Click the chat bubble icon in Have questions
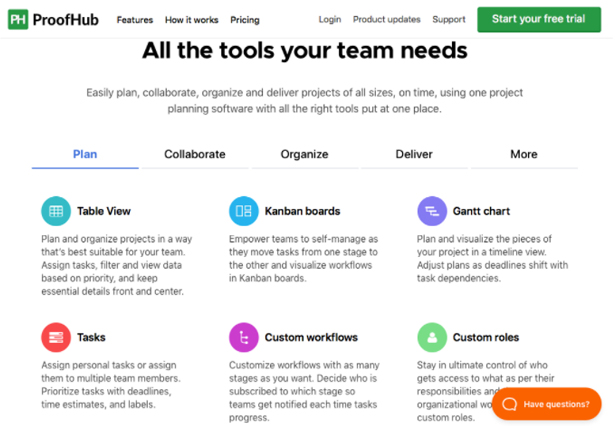Screen dimensions: 616x431 point(510,404)
